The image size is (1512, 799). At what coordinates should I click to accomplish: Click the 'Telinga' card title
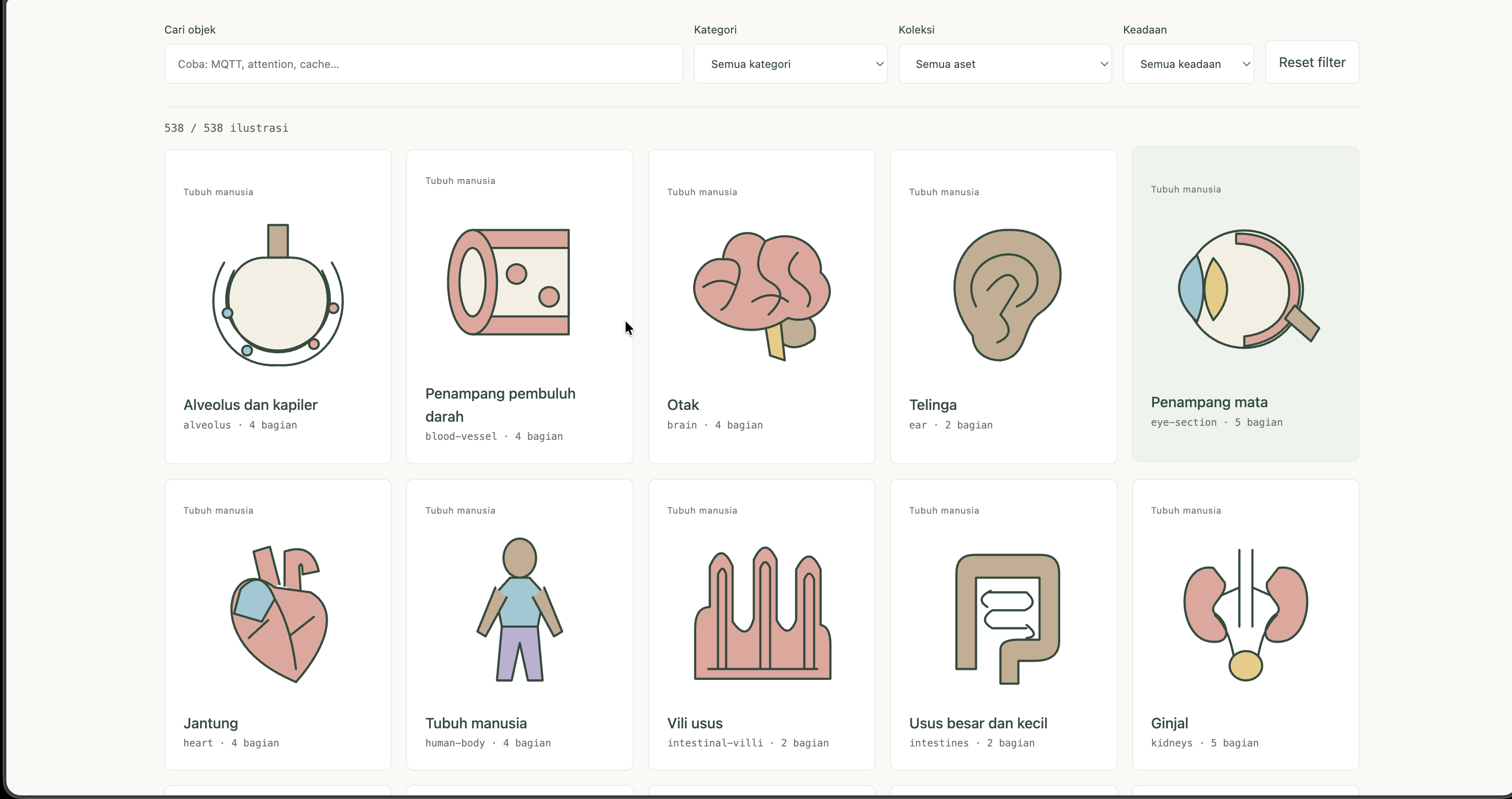click(x=933, y=405)
